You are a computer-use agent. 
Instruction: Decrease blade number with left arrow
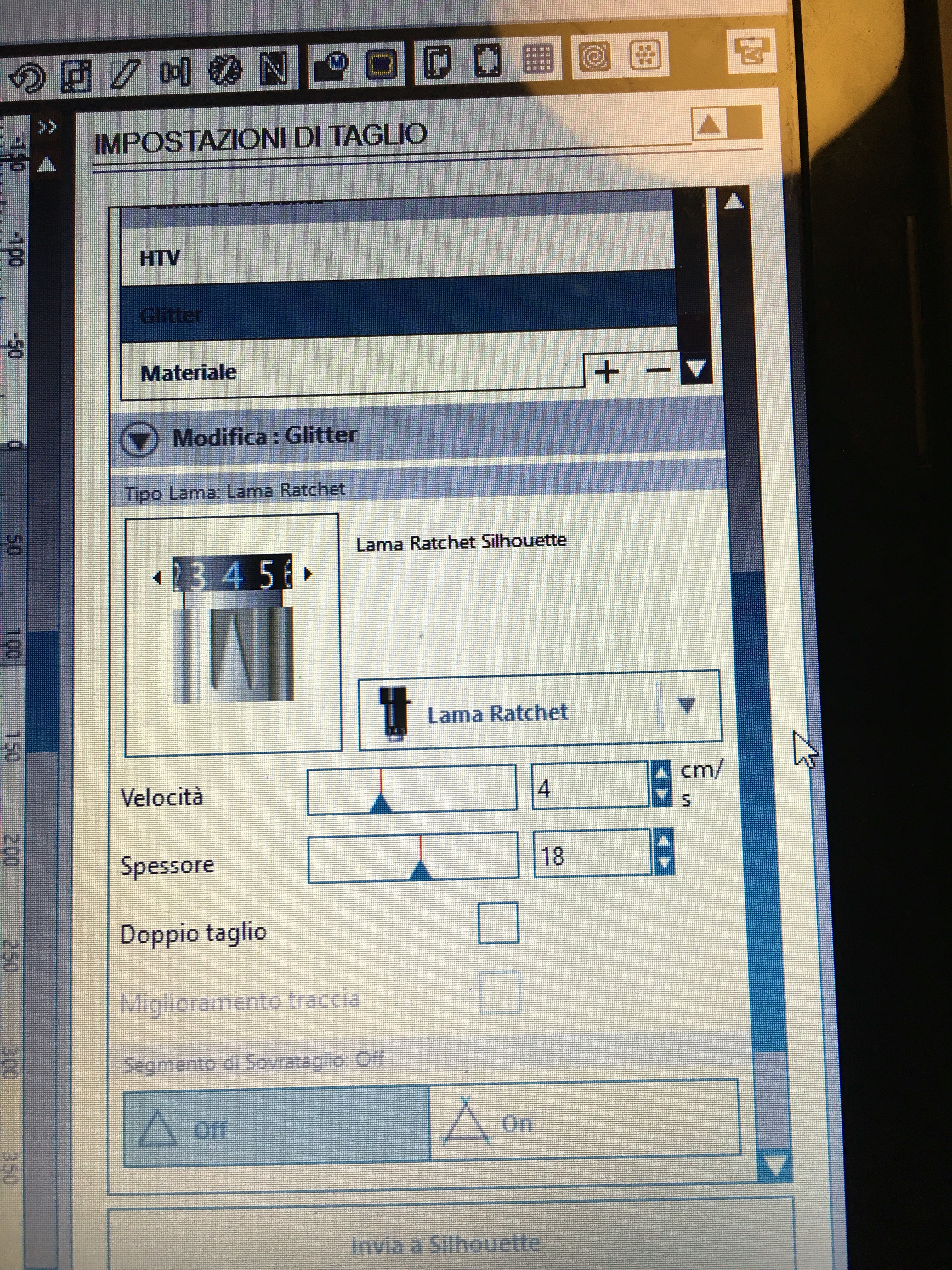[158, 578]
